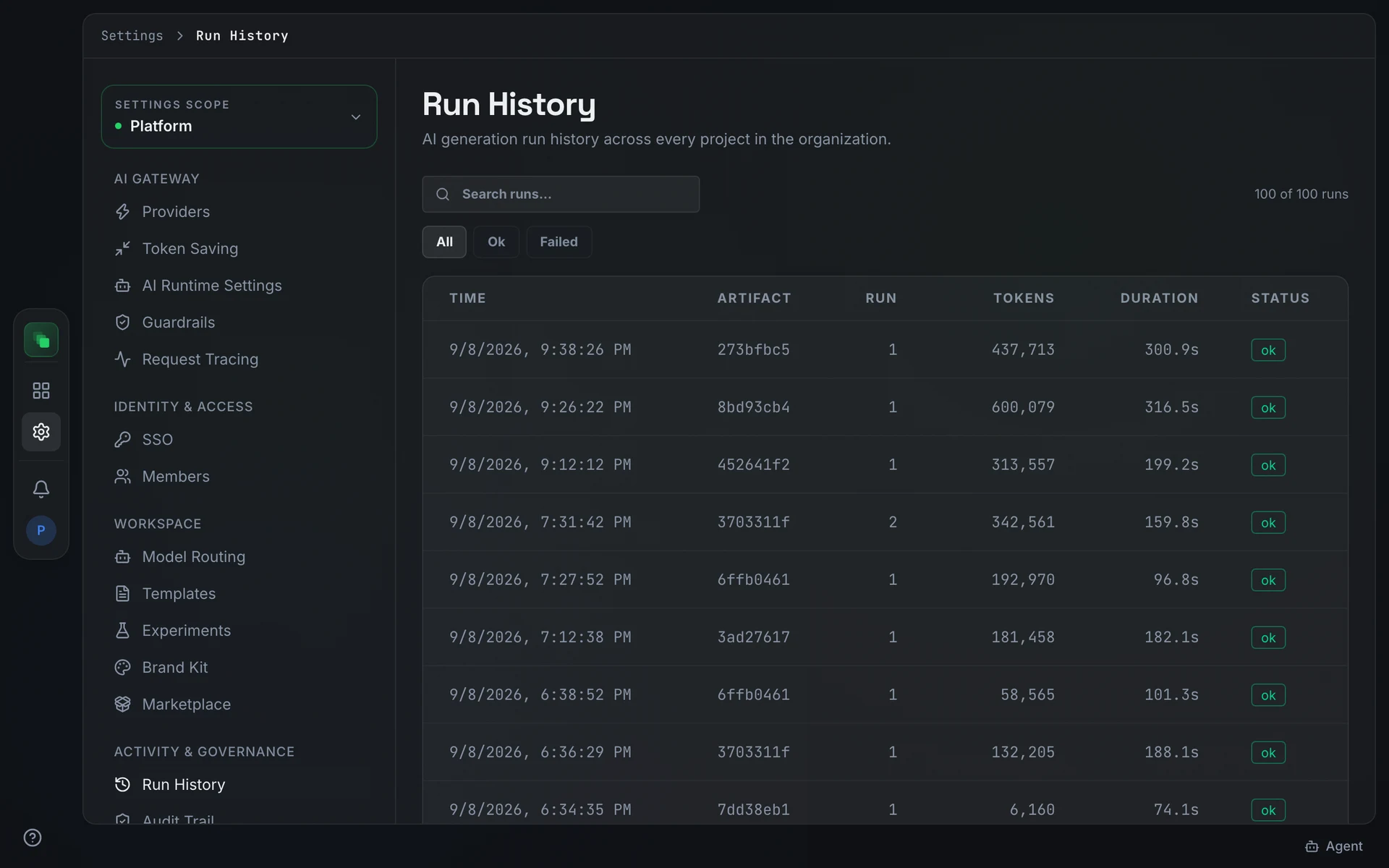
Task: Click the Request Tracing pulse icon
Action: (123, 359)
